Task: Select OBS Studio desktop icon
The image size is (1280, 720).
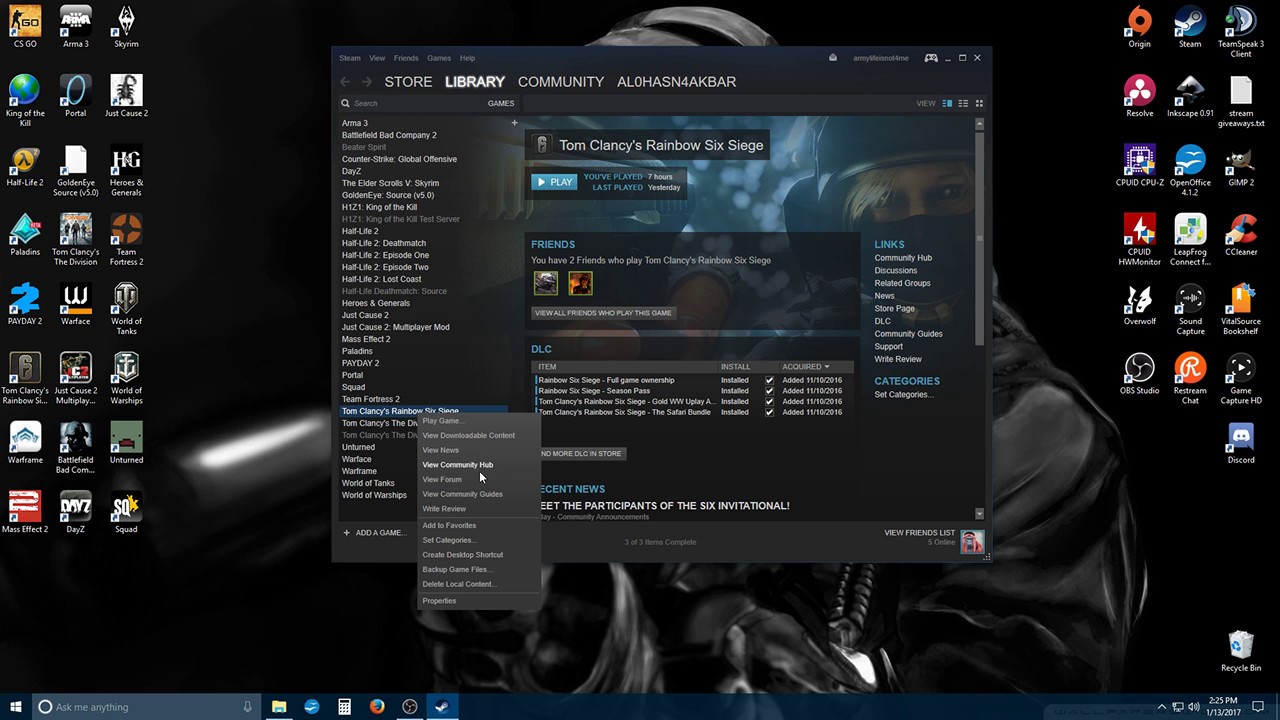Action: coord(1139,373)
